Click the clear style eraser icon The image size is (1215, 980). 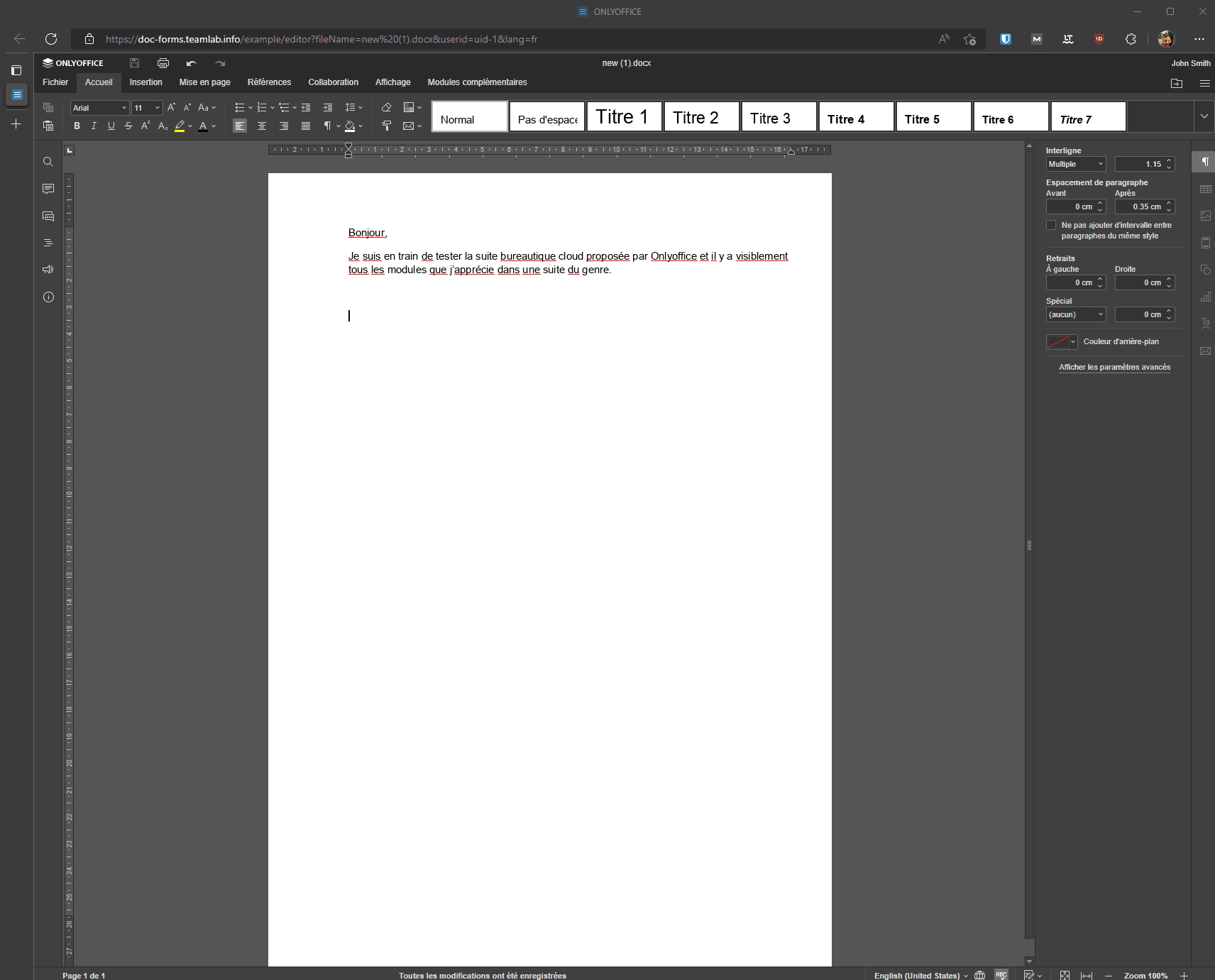[386, 108]
